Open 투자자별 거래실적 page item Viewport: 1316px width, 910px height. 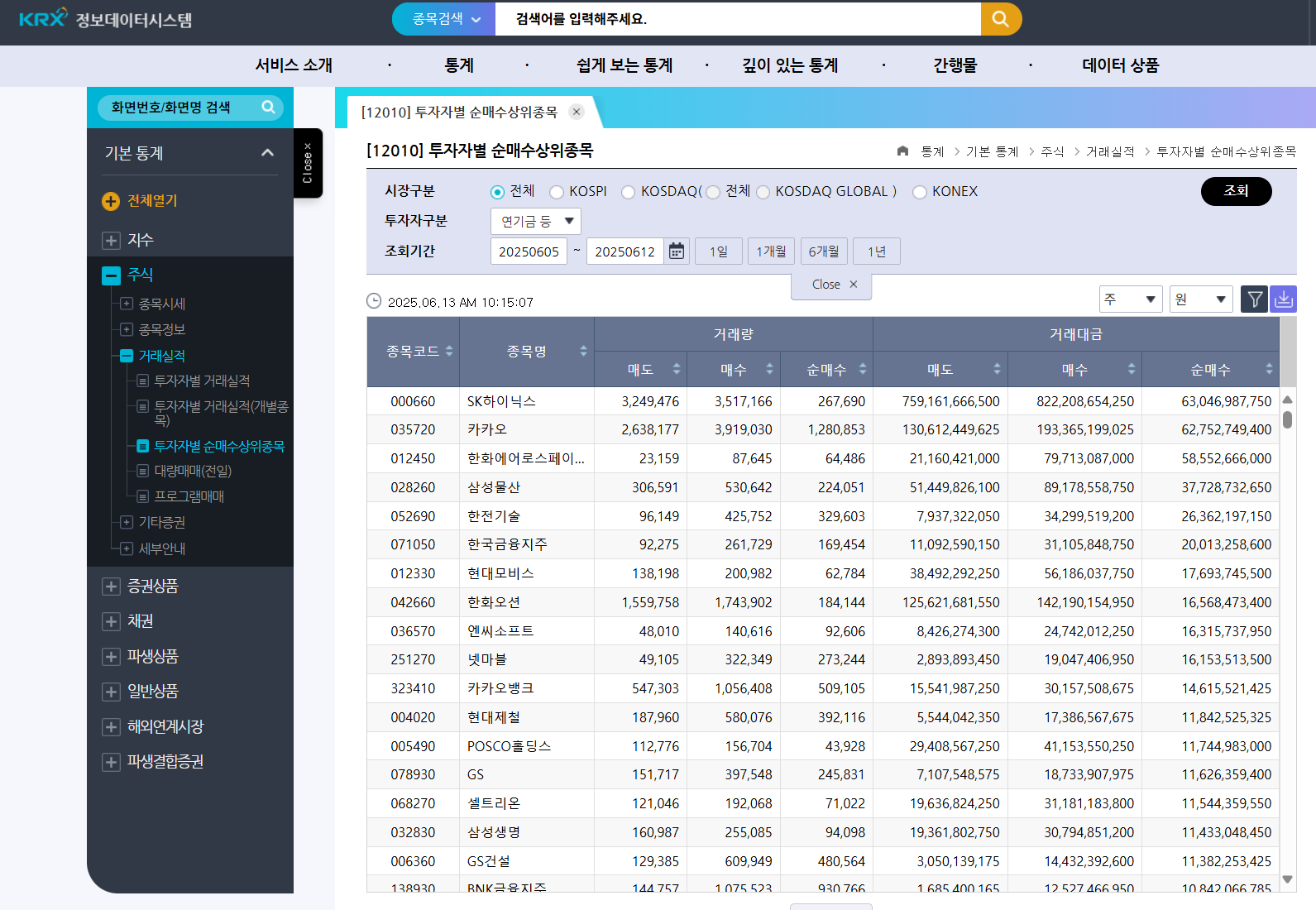point(202,381)
